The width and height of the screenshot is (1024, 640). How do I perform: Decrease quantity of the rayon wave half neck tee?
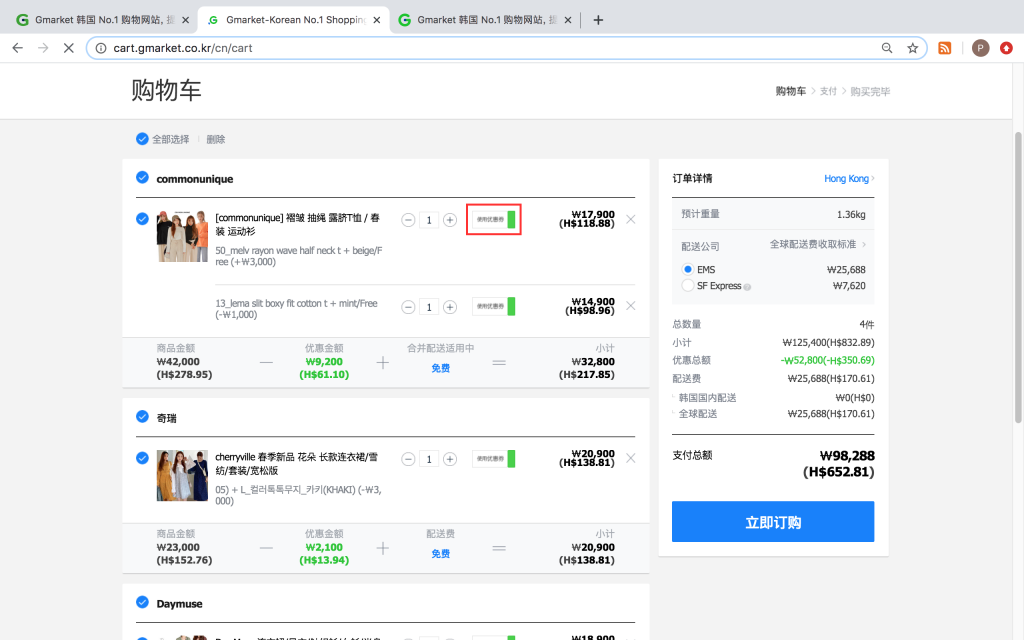[408, 220]
